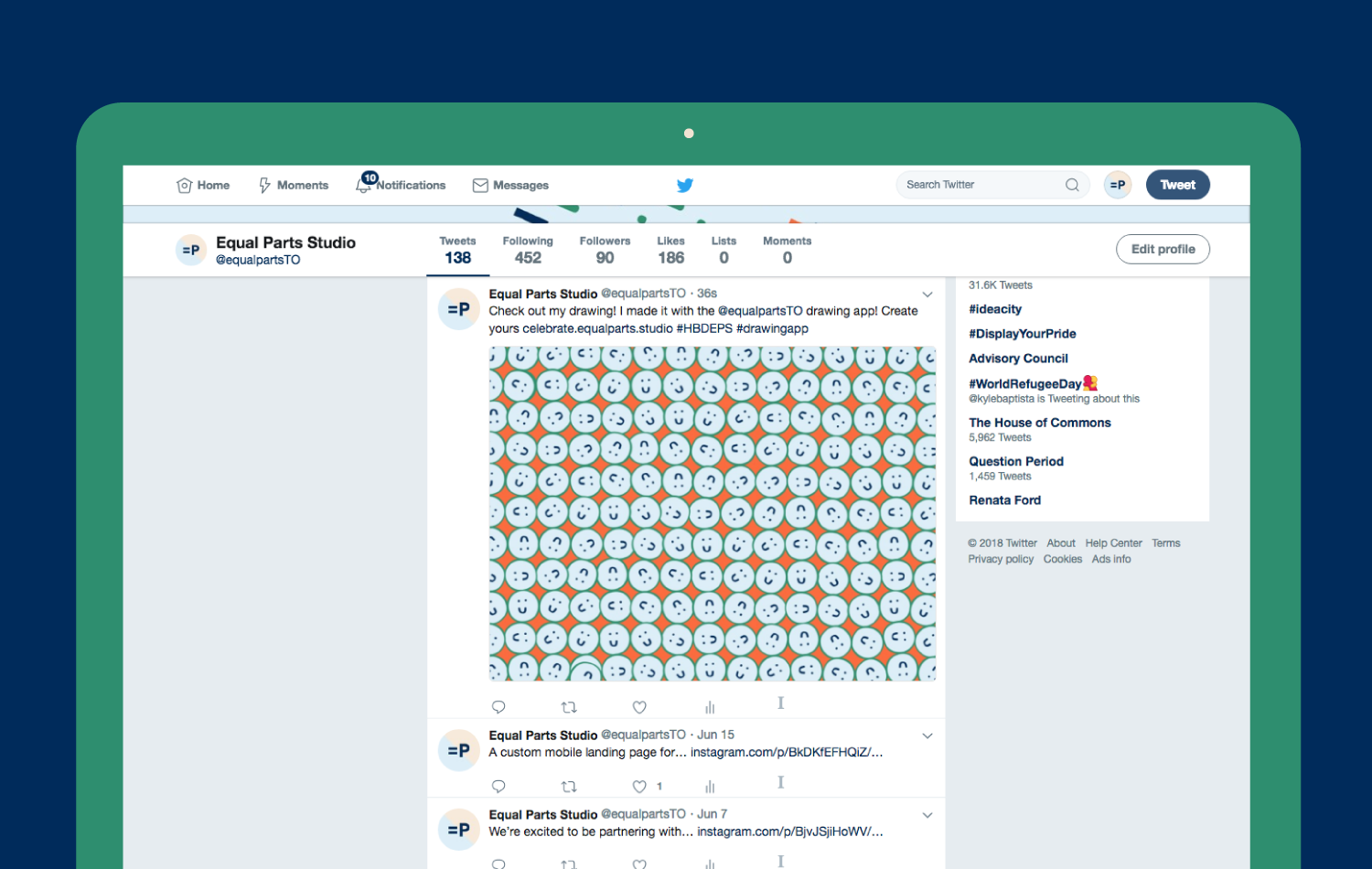Click the Search Twitter input field
This screenshot has width=1372, height=869.
coord(979,185)
